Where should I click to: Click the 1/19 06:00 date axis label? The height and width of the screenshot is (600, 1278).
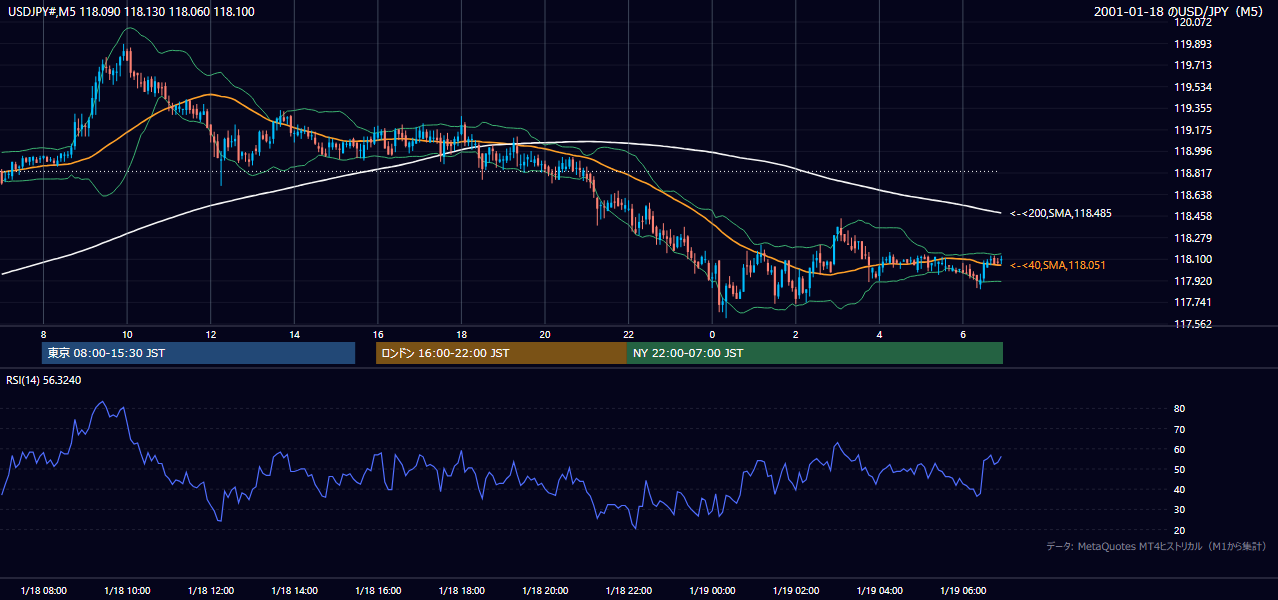(x=963, y=591)
